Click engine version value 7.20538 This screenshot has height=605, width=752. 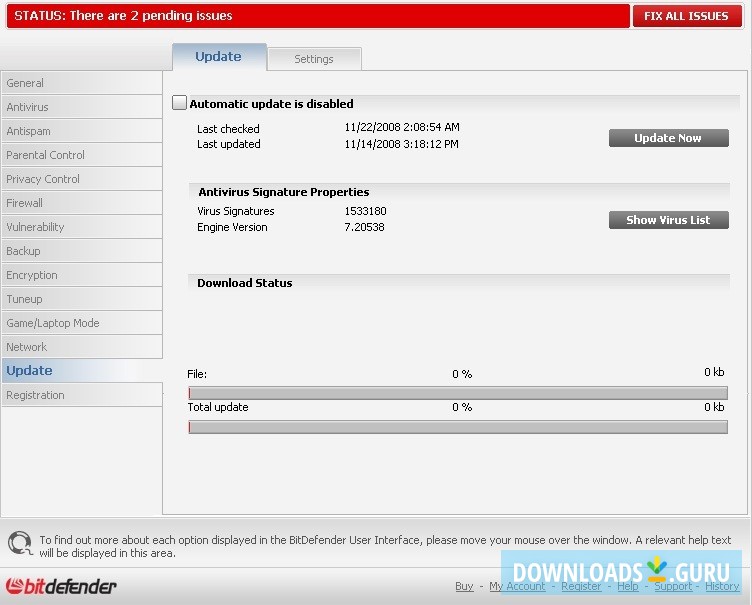click(x=364, y=227)
